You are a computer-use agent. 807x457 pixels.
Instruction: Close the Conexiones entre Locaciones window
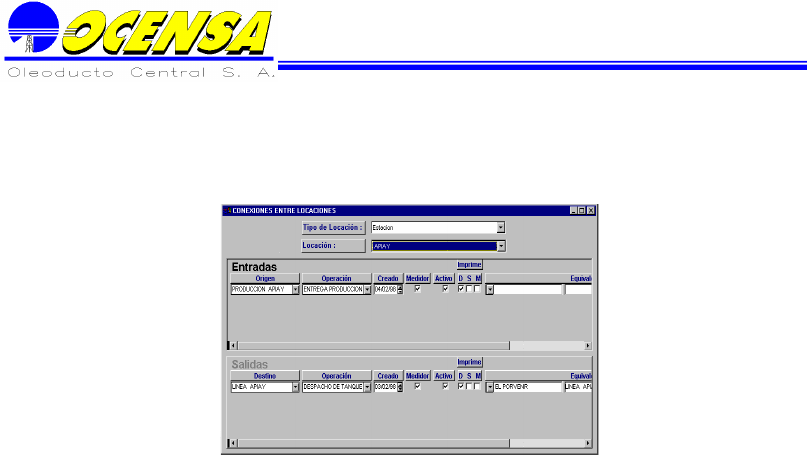coord(591,210)
